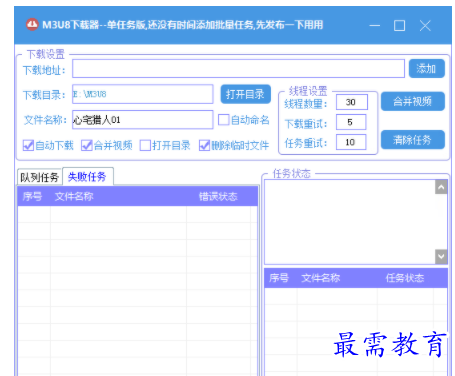Check the 打开目录 checkbox
Viewport: 455px width, 376px height.
[x=145, y=145]
